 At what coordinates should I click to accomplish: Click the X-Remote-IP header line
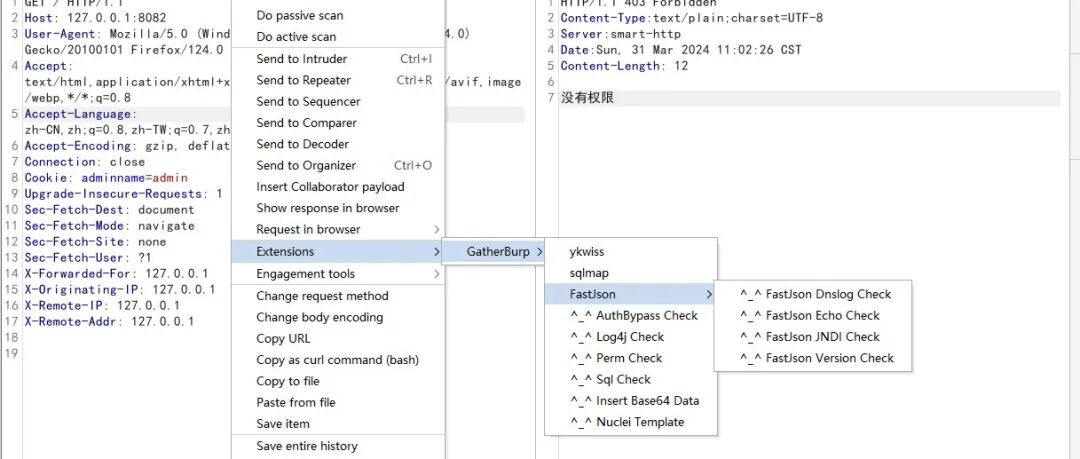(102, 305)
